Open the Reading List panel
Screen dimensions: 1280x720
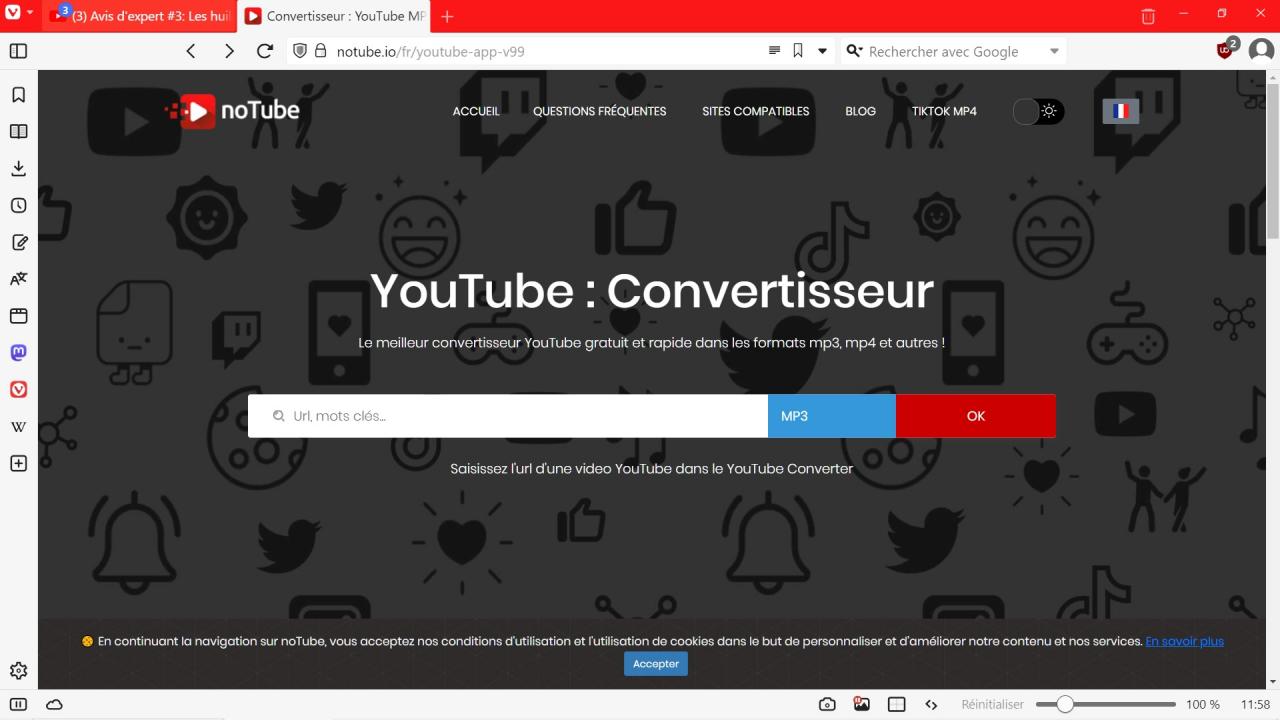pos(18,132)
